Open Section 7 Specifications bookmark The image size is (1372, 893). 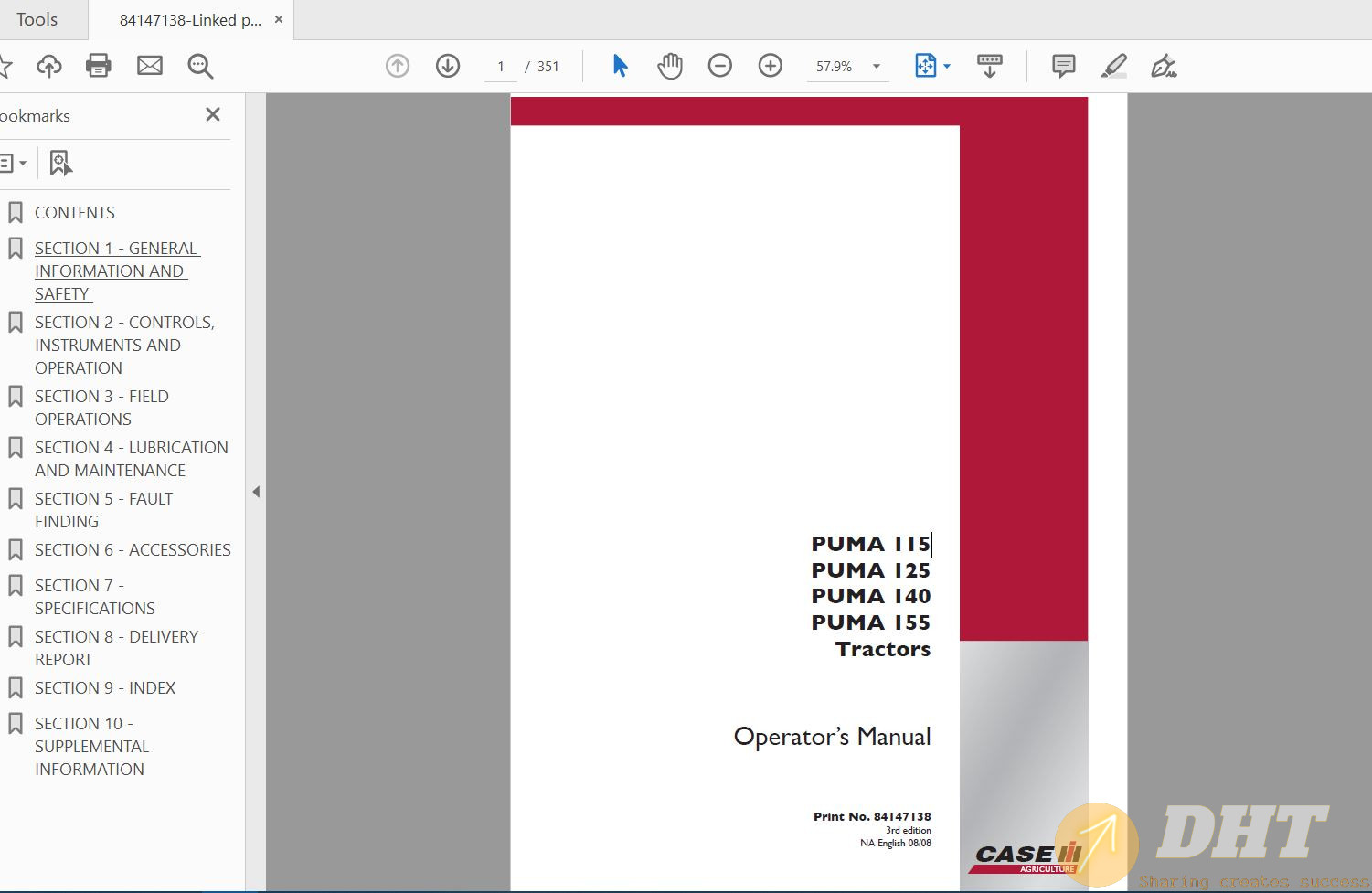(95, 597)
